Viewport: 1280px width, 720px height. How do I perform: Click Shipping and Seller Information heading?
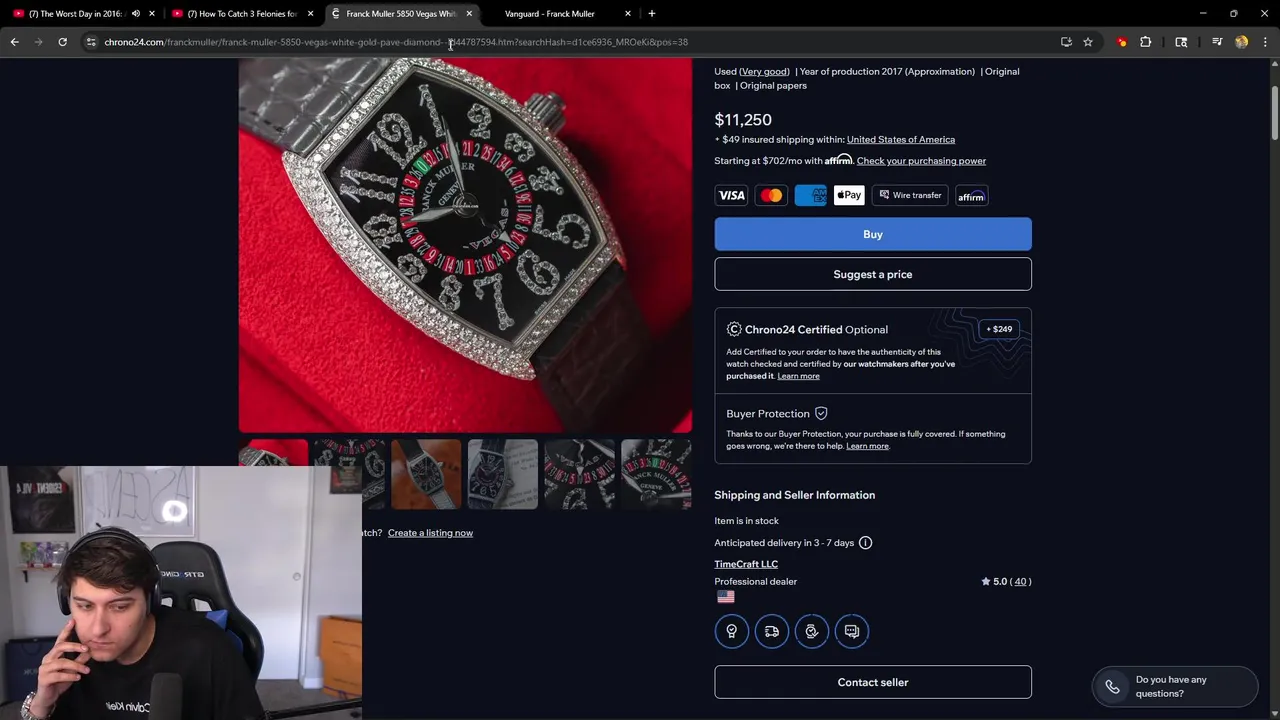pos(794,495)
